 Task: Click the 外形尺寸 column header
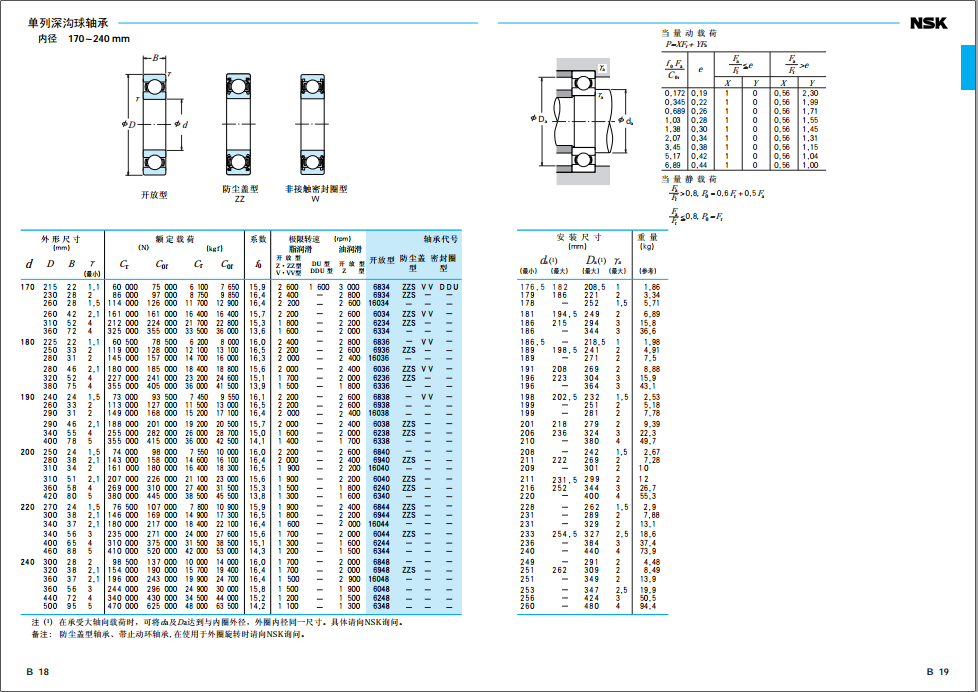pyautogui.click(x=60, y=239)
